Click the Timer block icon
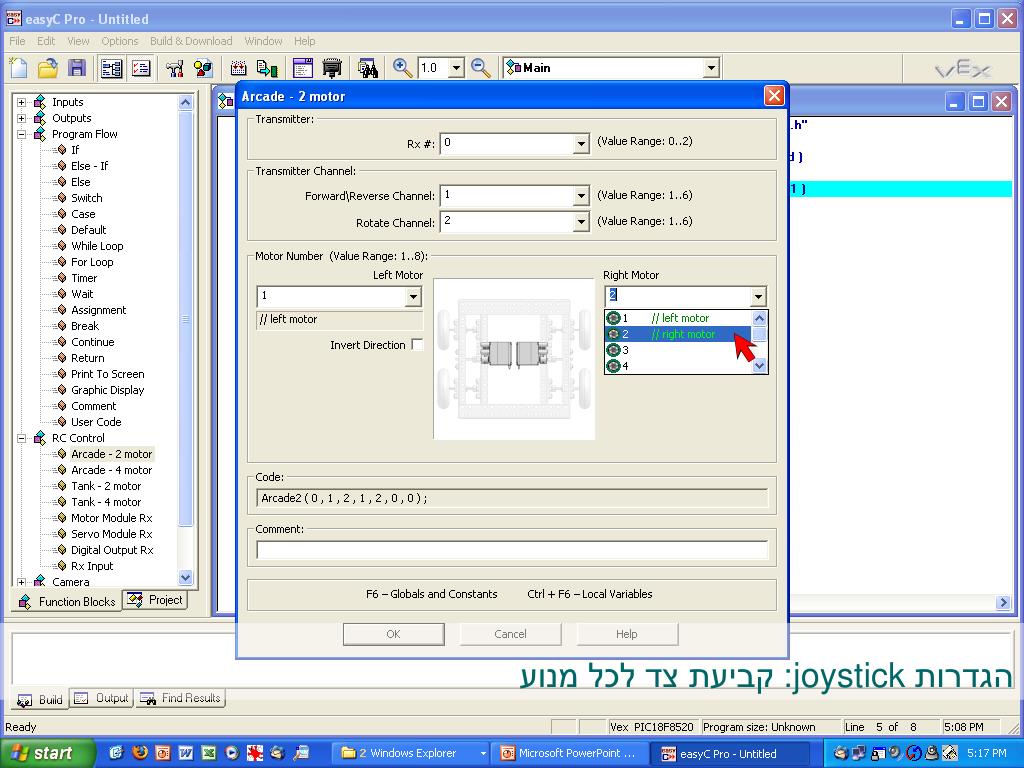The image size is (1024, 768). point(61,278)
